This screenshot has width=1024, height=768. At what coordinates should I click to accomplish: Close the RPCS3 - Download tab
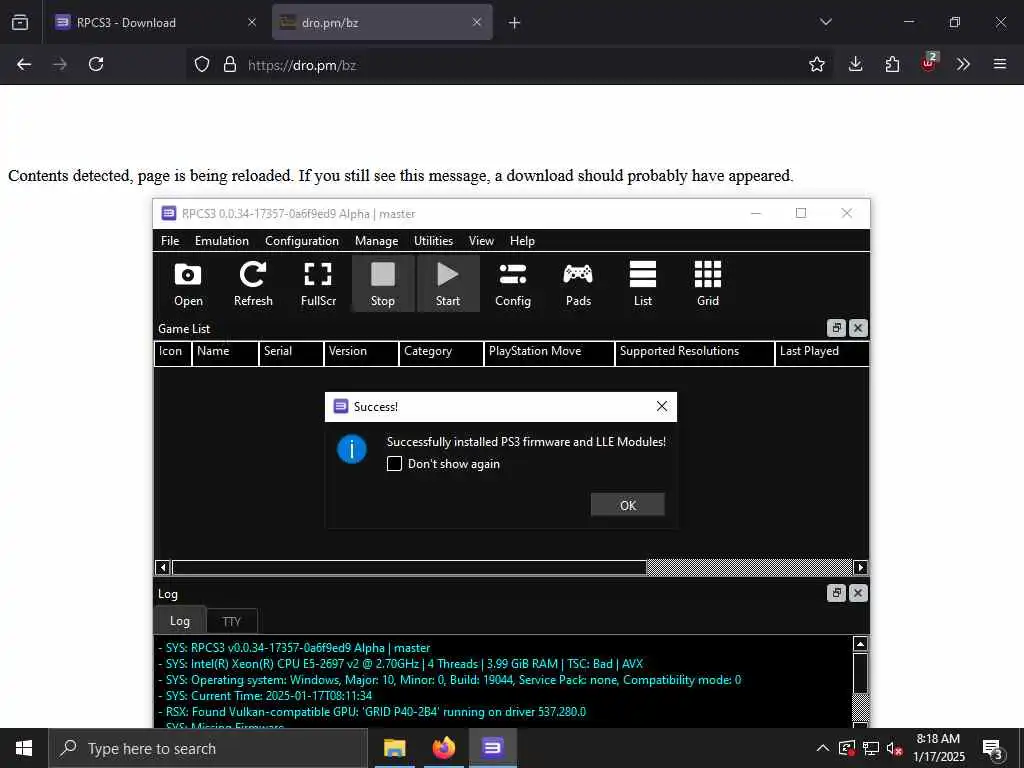pos(251,22)
